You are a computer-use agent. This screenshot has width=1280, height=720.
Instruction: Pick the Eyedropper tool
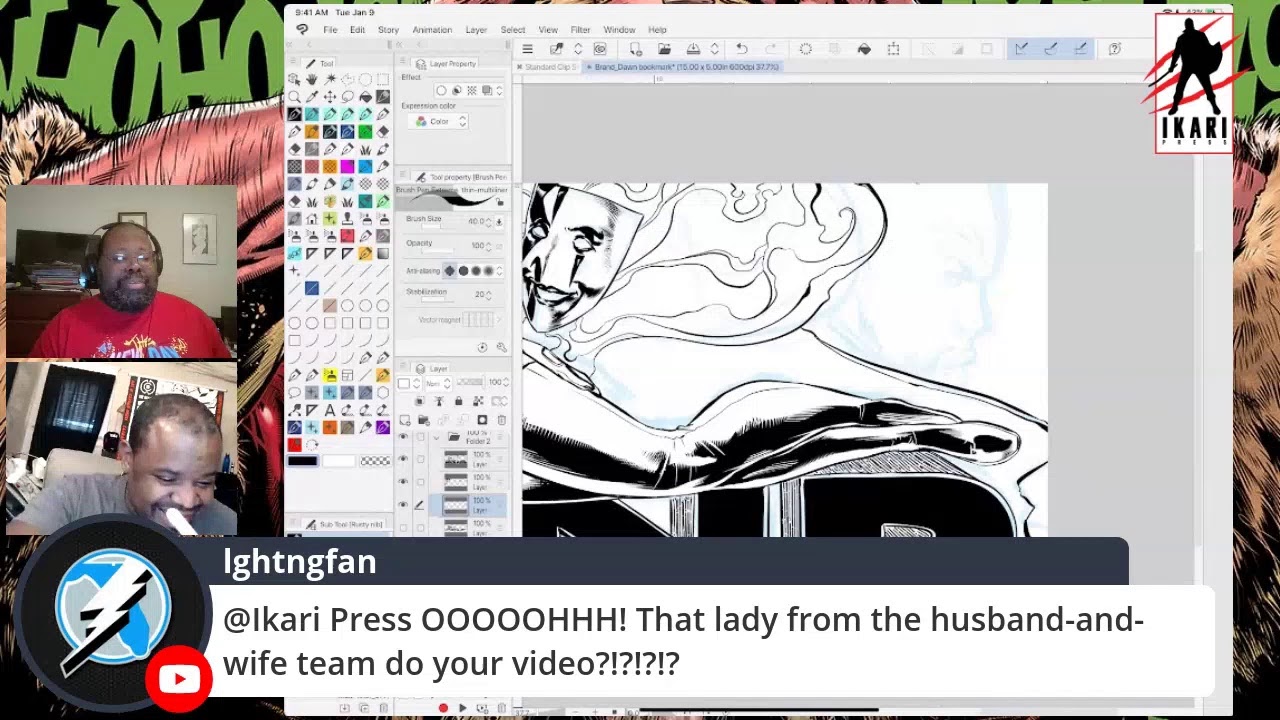tap(312, 97)
